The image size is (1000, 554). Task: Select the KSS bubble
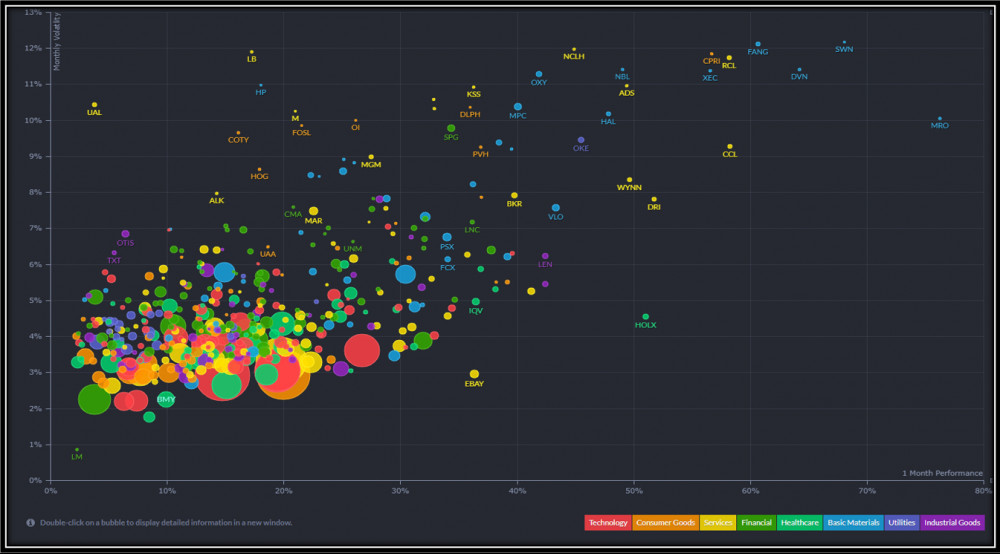[473, 87]
